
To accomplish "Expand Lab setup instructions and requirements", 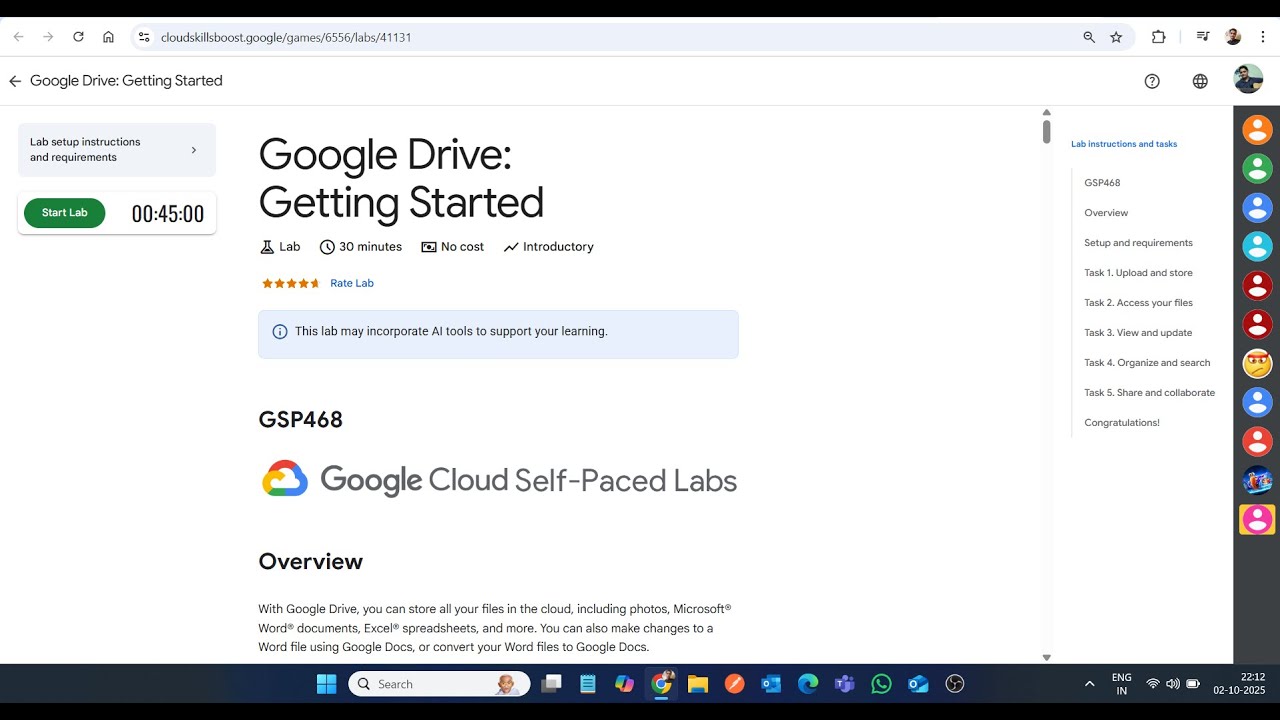I will [x=117, y=150].
